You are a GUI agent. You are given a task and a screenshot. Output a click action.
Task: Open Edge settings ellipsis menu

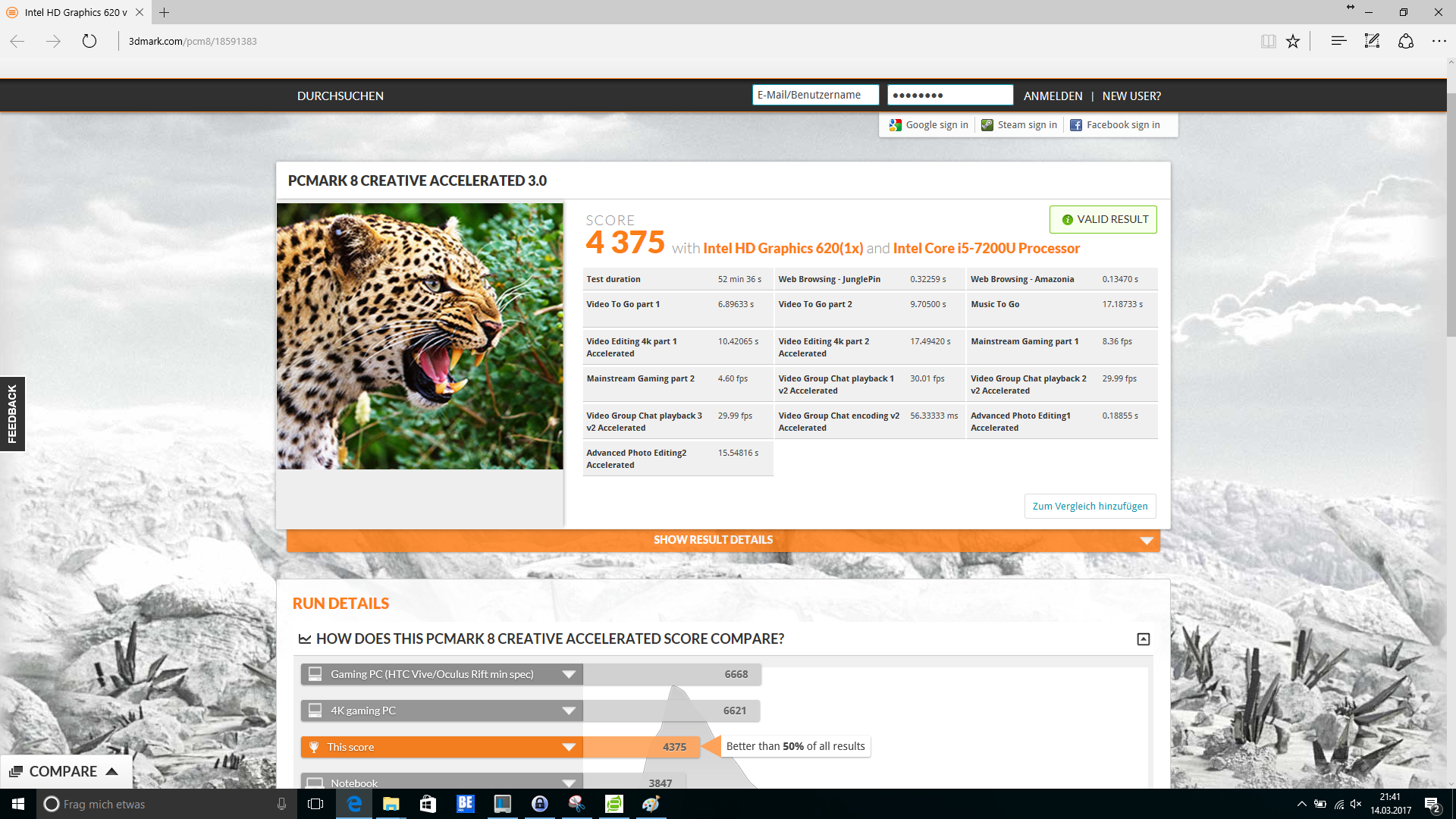pyautogui.click(x=1439, y=41)
